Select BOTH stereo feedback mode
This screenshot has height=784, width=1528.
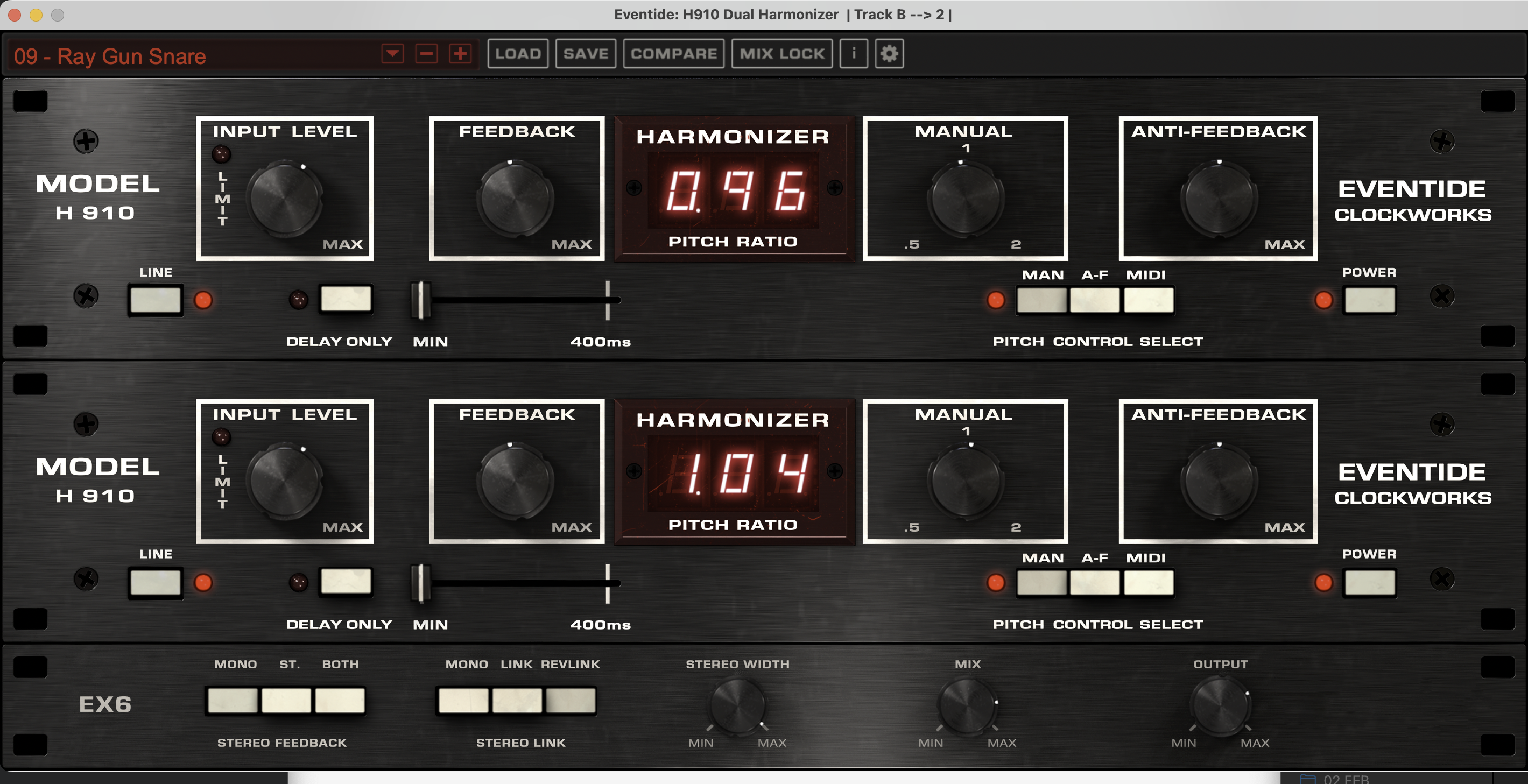click(339, 701)
